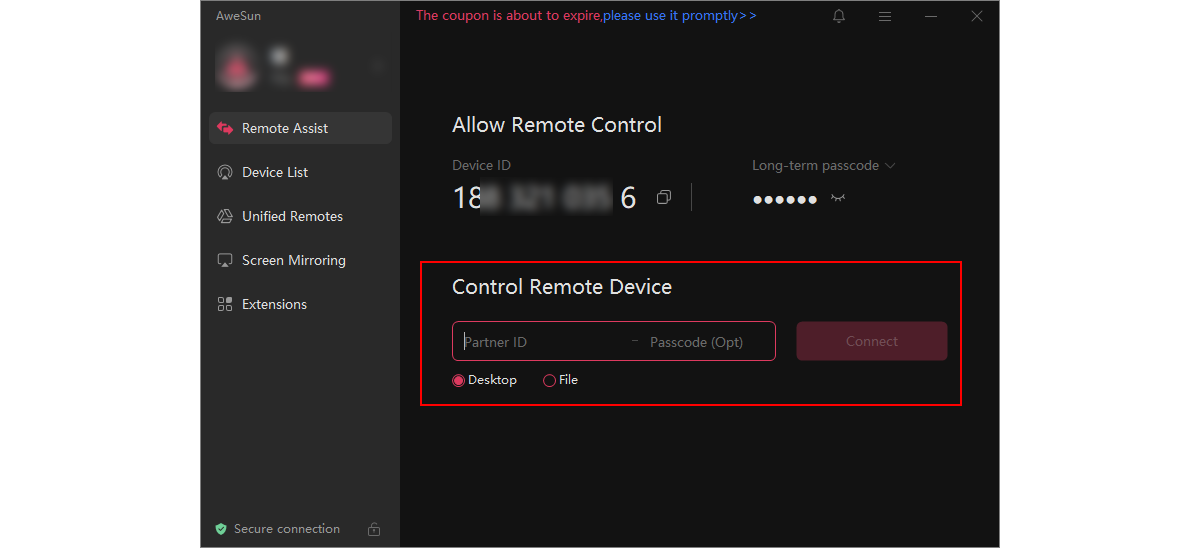Screen dimensions: 1200x548
Task: Open the Extensions section
Action: tap(300, 304)
